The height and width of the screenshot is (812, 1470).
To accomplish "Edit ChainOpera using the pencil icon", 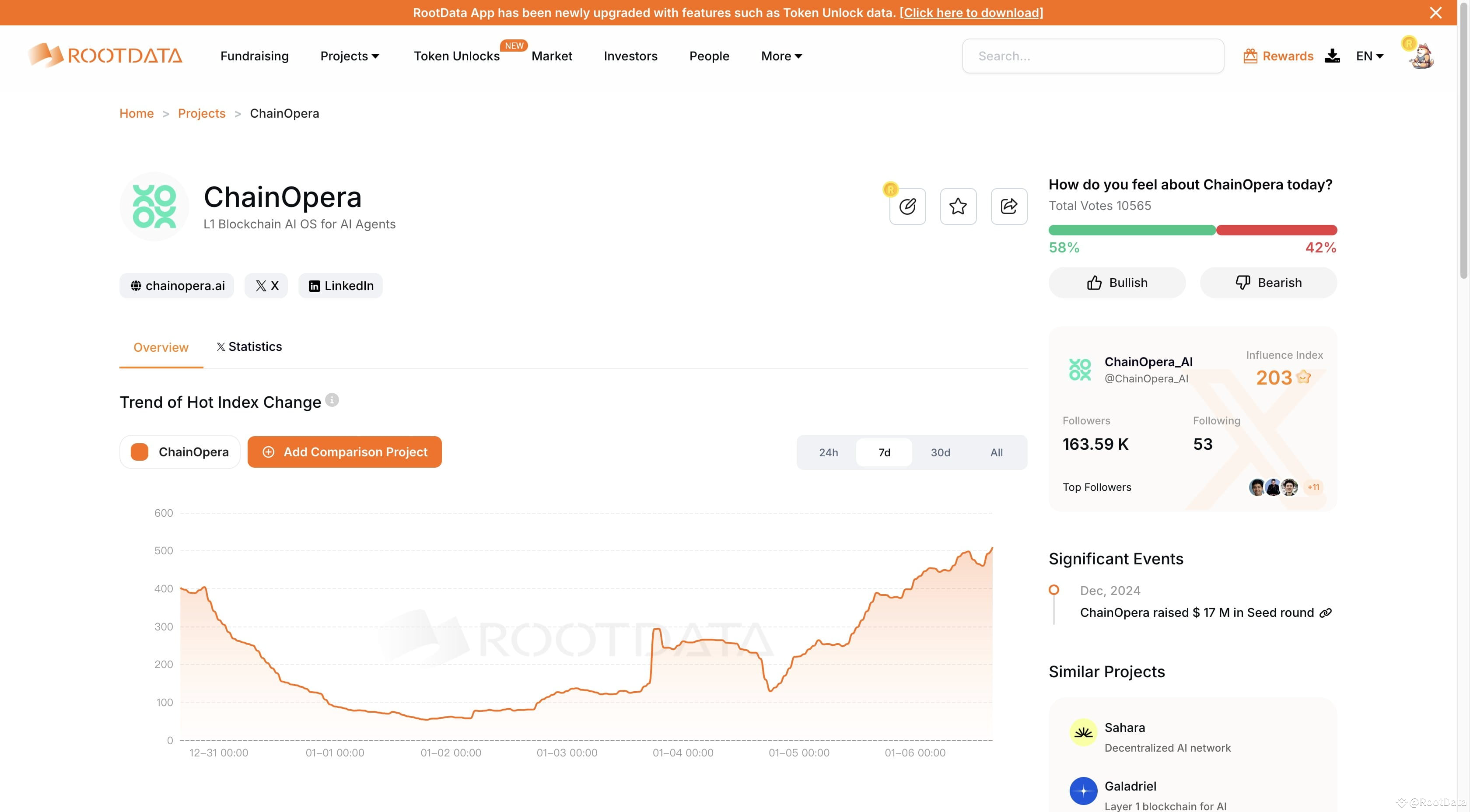I will pyautogui.click(x=907, y=206).
